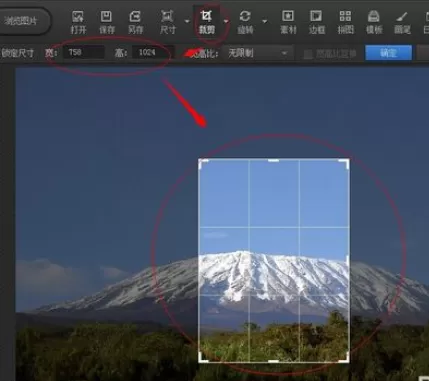Toggle the keep-ratio checkbox beside 确定
The height and width of the screenshot is (381, 429).
(x=308, y=54)
